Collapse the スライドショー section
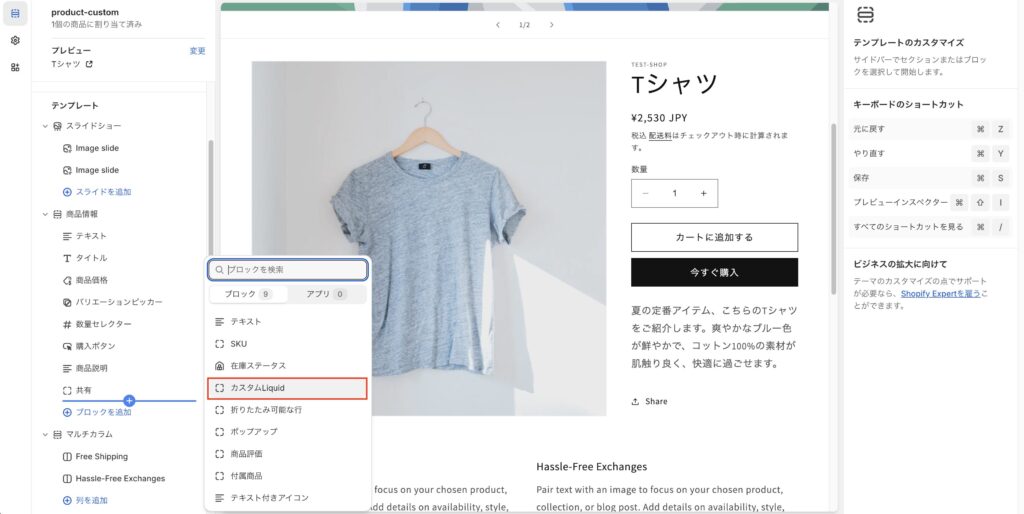Image resolution: width=1024 pixels, height=514 pixels. 45,126
